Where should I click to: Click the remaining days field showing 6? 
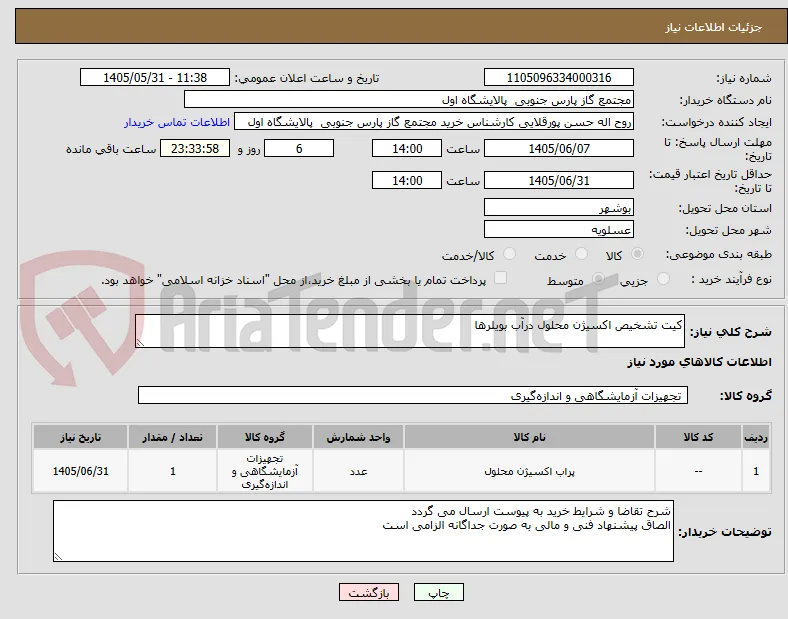point(299,148)
